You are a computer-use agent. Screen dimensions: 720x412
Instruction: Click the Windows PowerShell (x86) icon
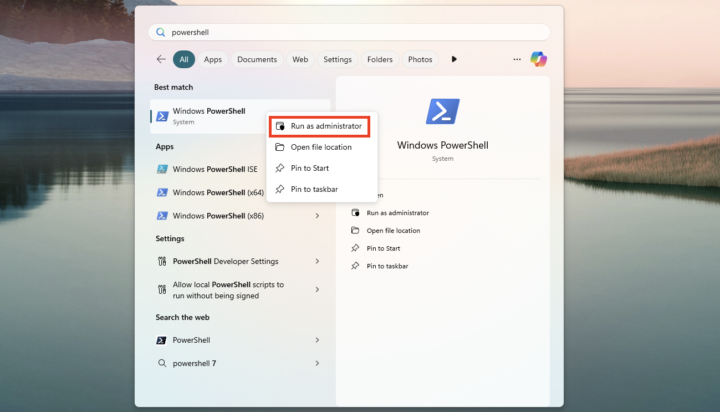[x=162, y=215]
